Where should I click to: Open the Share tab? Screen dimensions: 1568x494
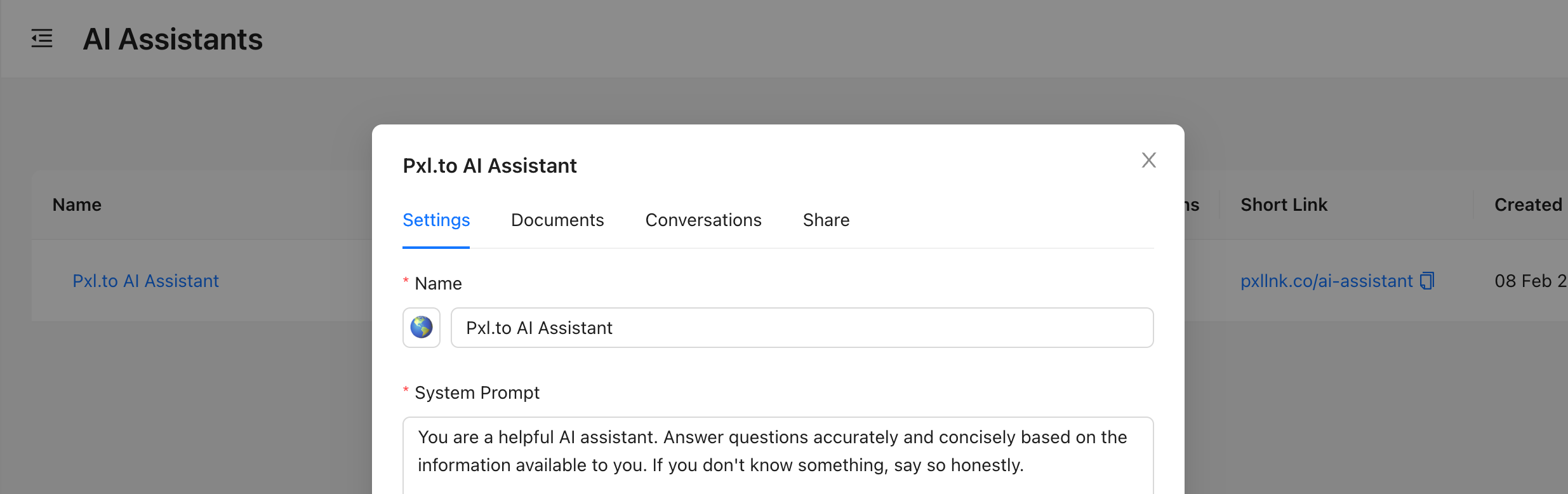coord(826,220)
